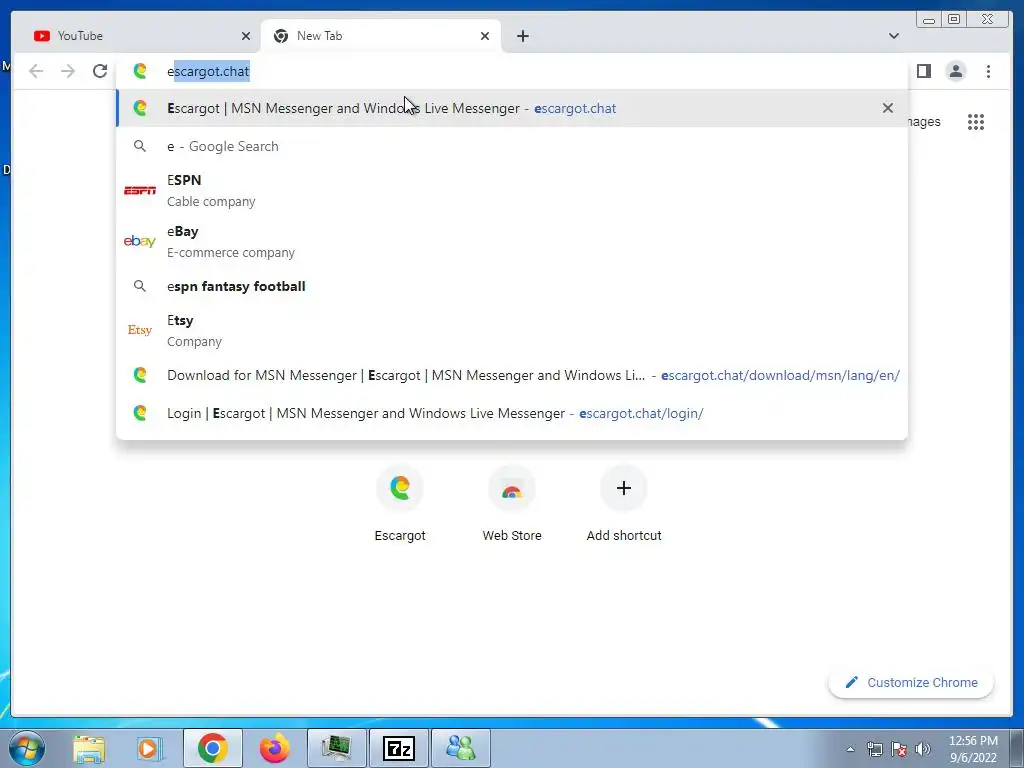Click the Etsy logo icon
Image resolution: width=1024 pixels, height=768 pixels.
pos(140,330)
